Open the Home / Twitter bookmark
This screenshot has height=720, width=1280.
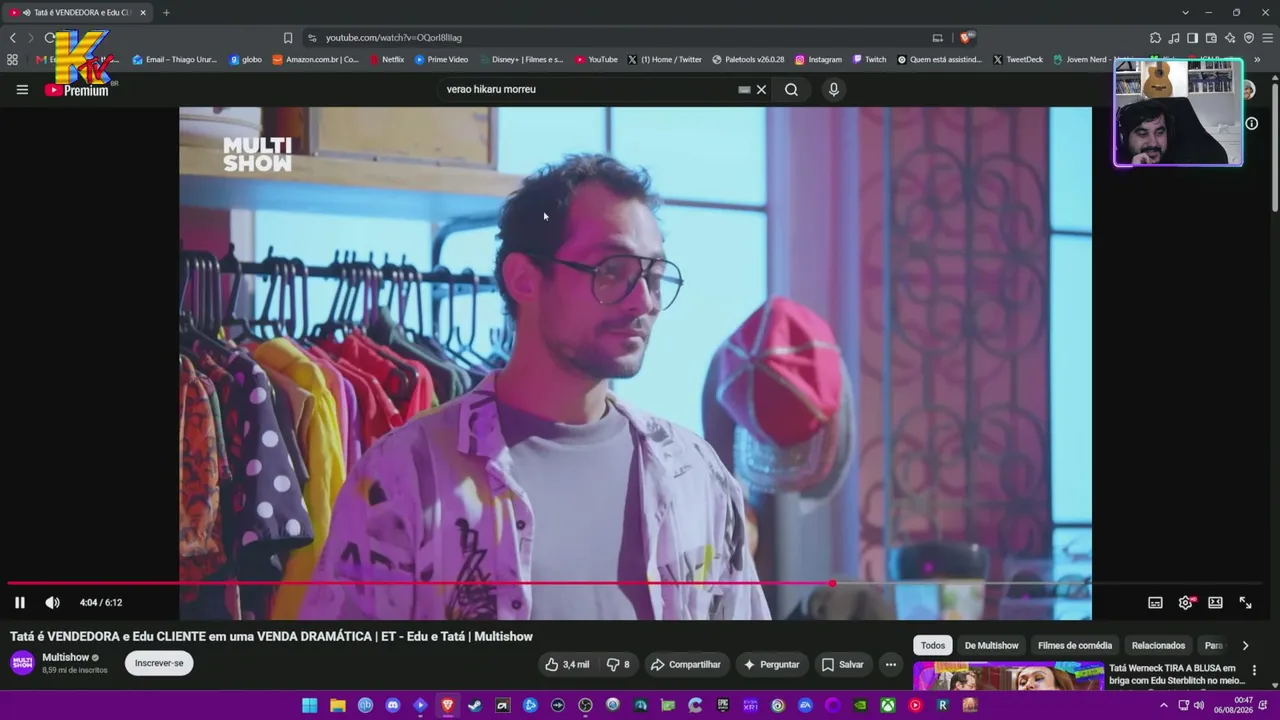(665, 59)
